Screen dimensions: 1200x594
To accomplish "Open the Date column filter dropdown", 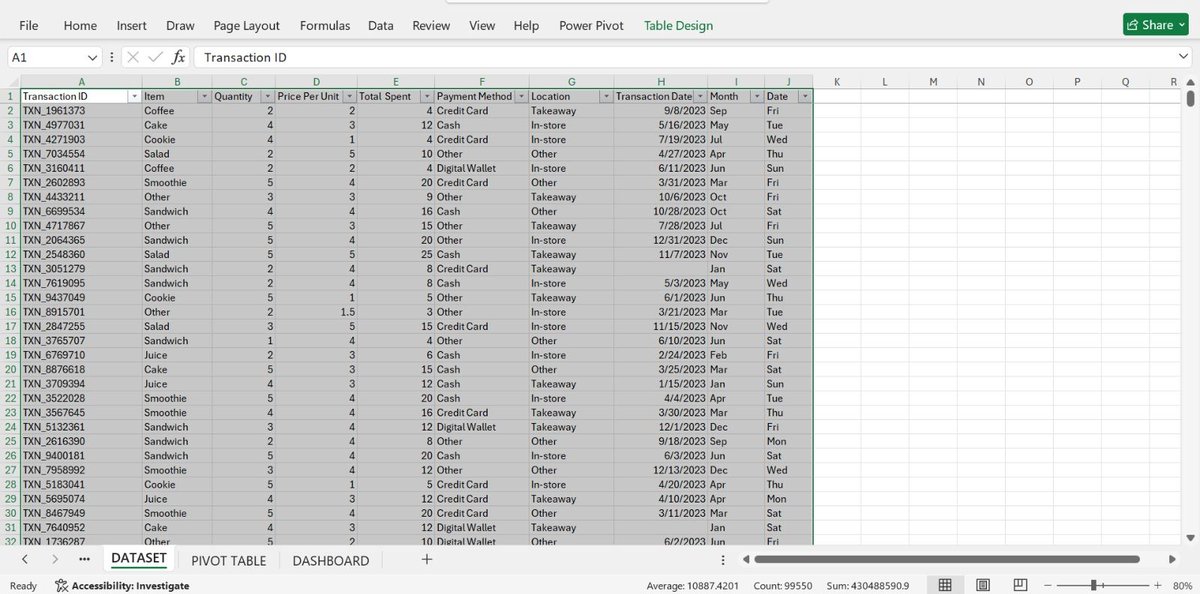I will (x=806, y=96).
